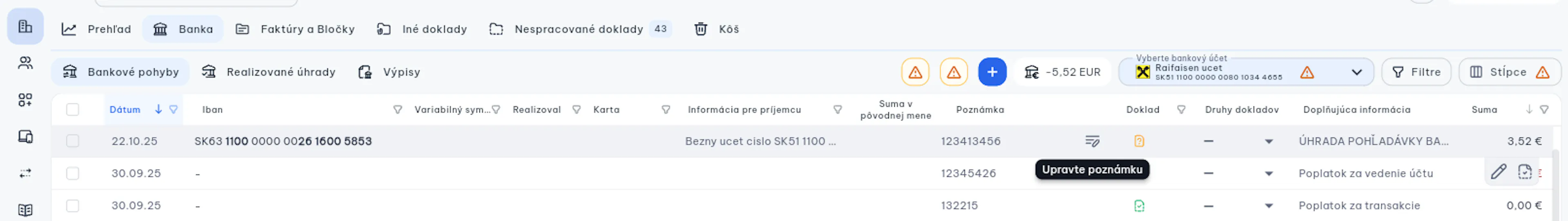Click the green document icon for Poplatok za transakcie
The image size is (1568, 221).
click(1139, 206)
